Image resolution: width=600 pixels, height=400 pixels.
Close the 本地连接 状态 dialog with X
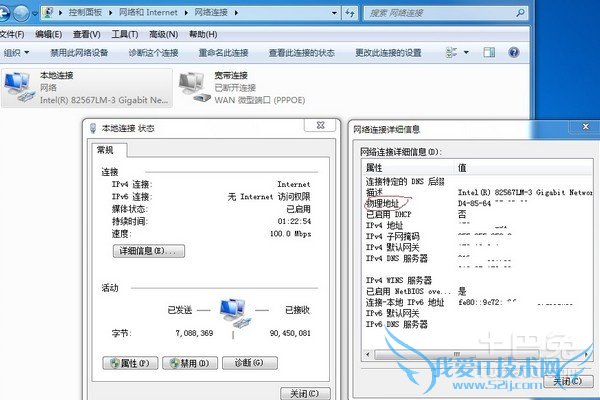(321, 125)
